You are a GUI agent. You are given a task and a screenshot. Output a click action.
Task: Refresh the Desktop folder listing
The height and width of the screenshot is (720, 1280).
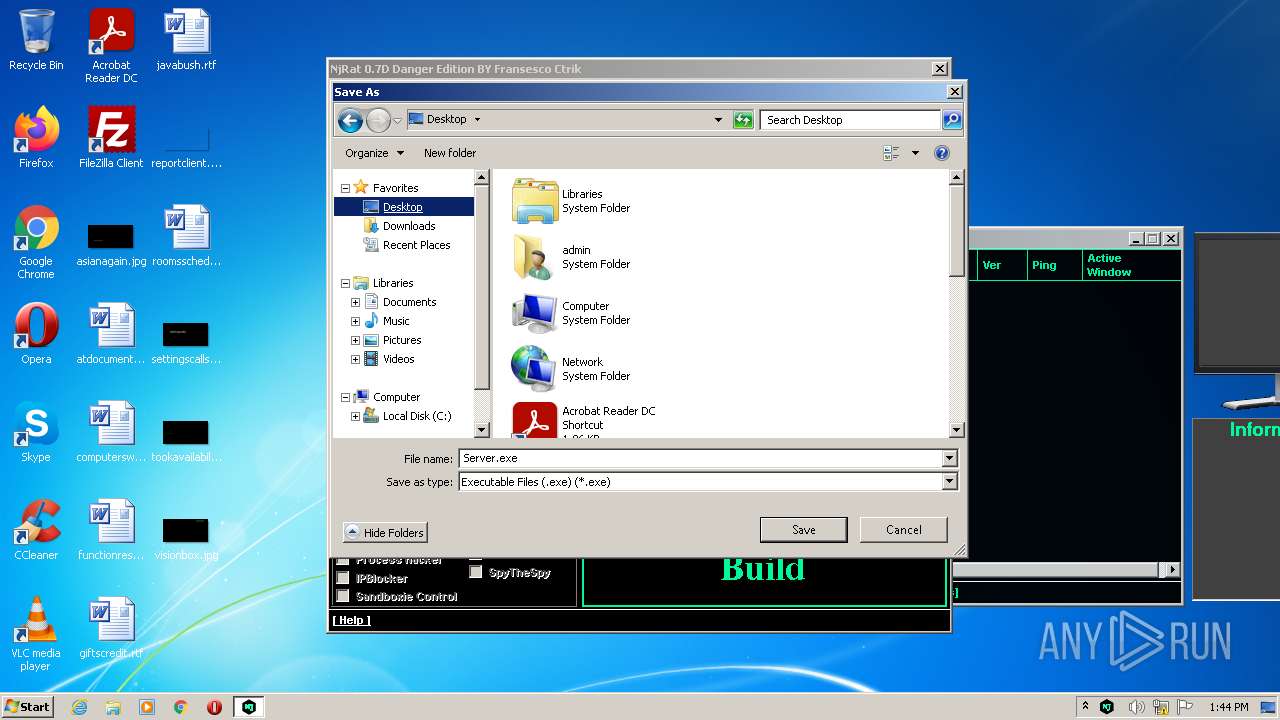(743, 120)
